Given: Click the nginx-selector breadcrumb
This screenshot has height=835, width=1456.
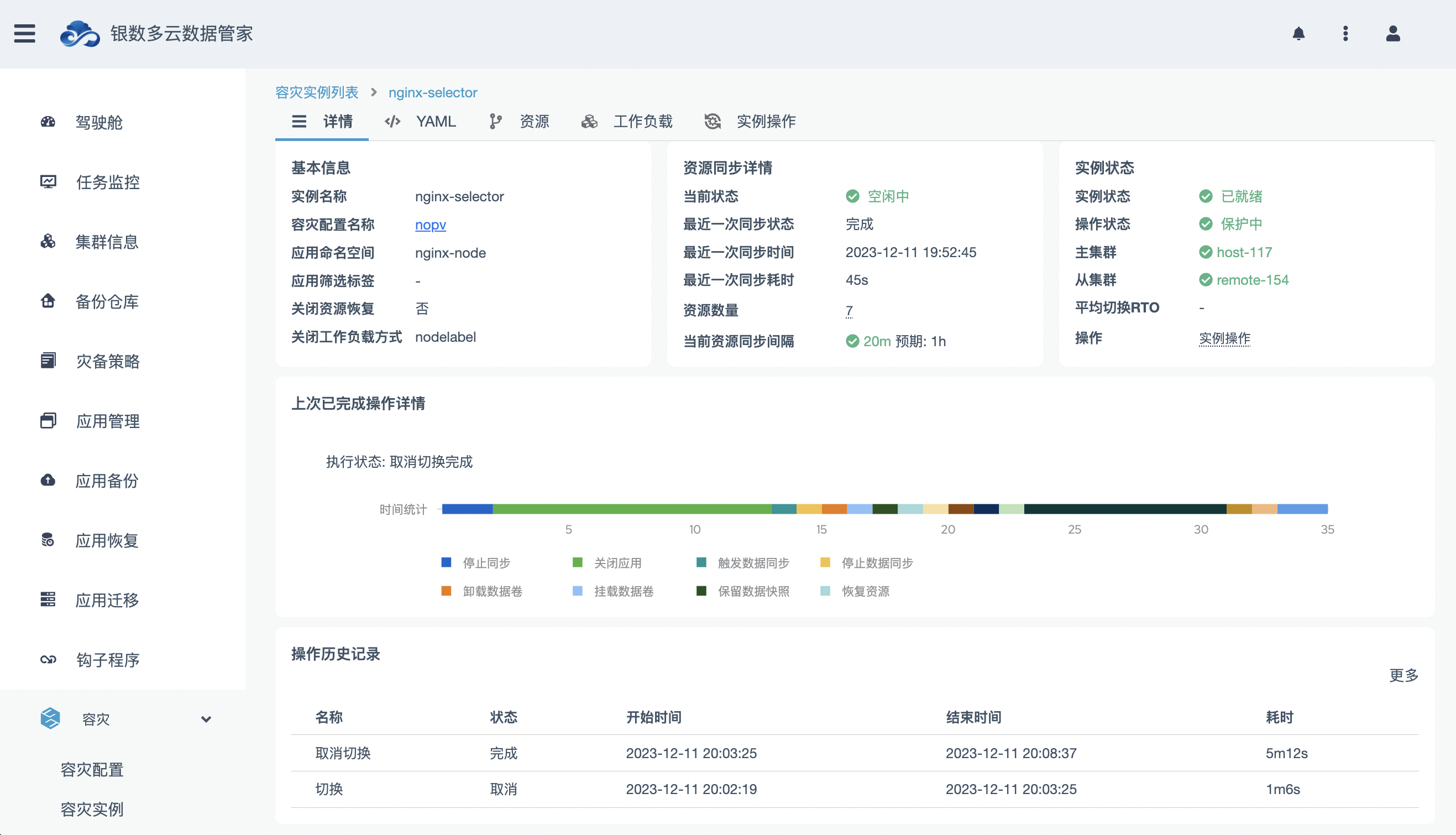Looking at the screenshot, I should [433, 92].
